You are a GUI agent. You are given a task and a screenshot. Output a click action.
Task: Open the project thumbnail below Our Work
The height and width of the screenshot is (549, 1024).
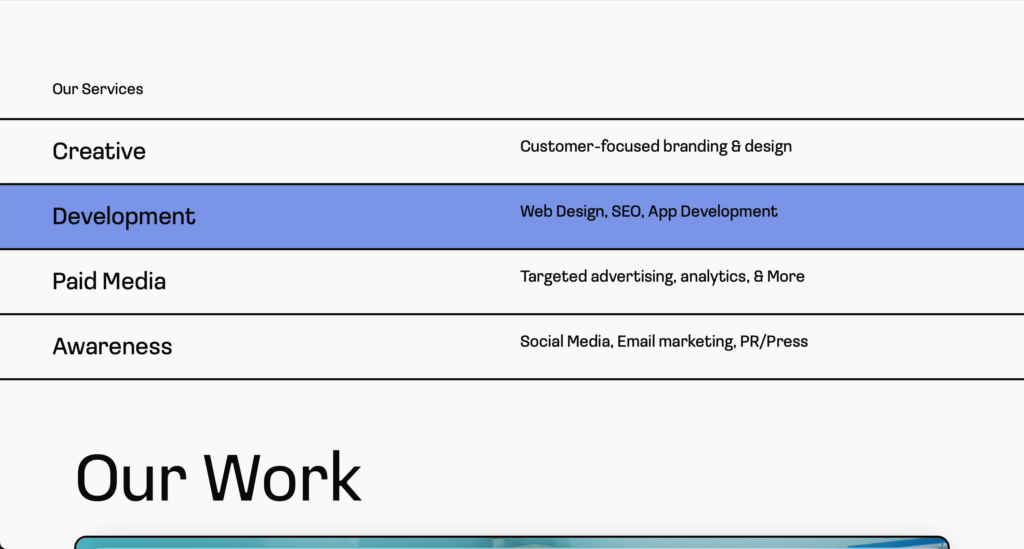[511, 542]
